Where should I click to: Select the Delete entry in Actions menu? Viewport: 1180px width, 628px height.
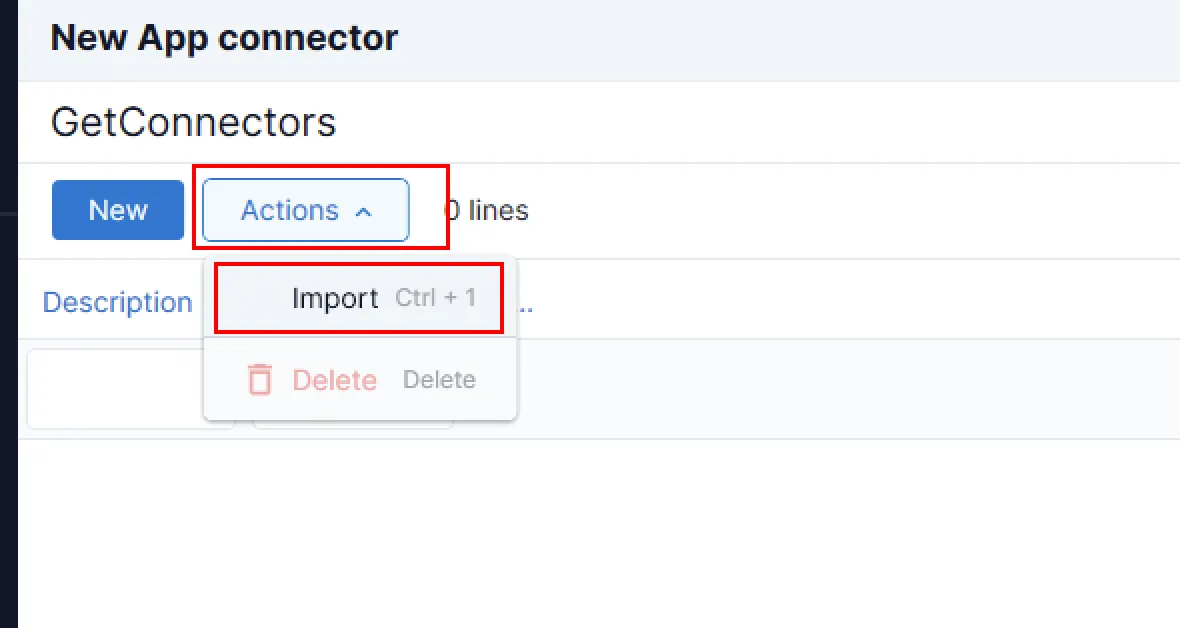(335, 380)
